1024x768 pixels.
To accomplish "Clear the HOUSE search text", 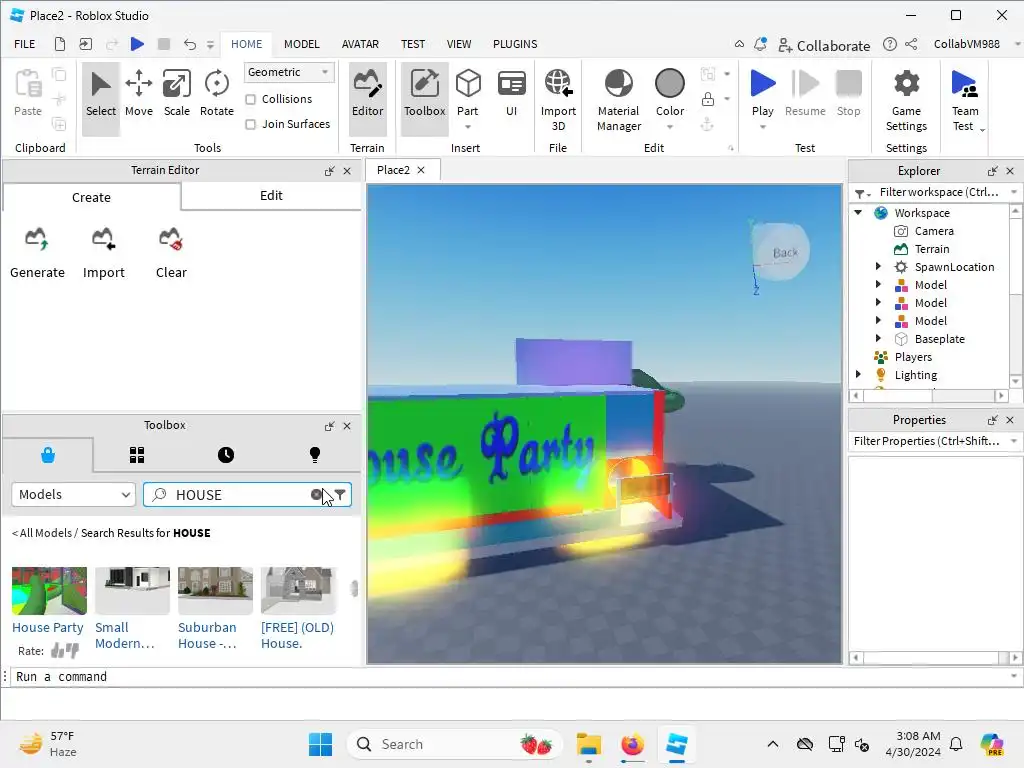I will click(316, 495).
